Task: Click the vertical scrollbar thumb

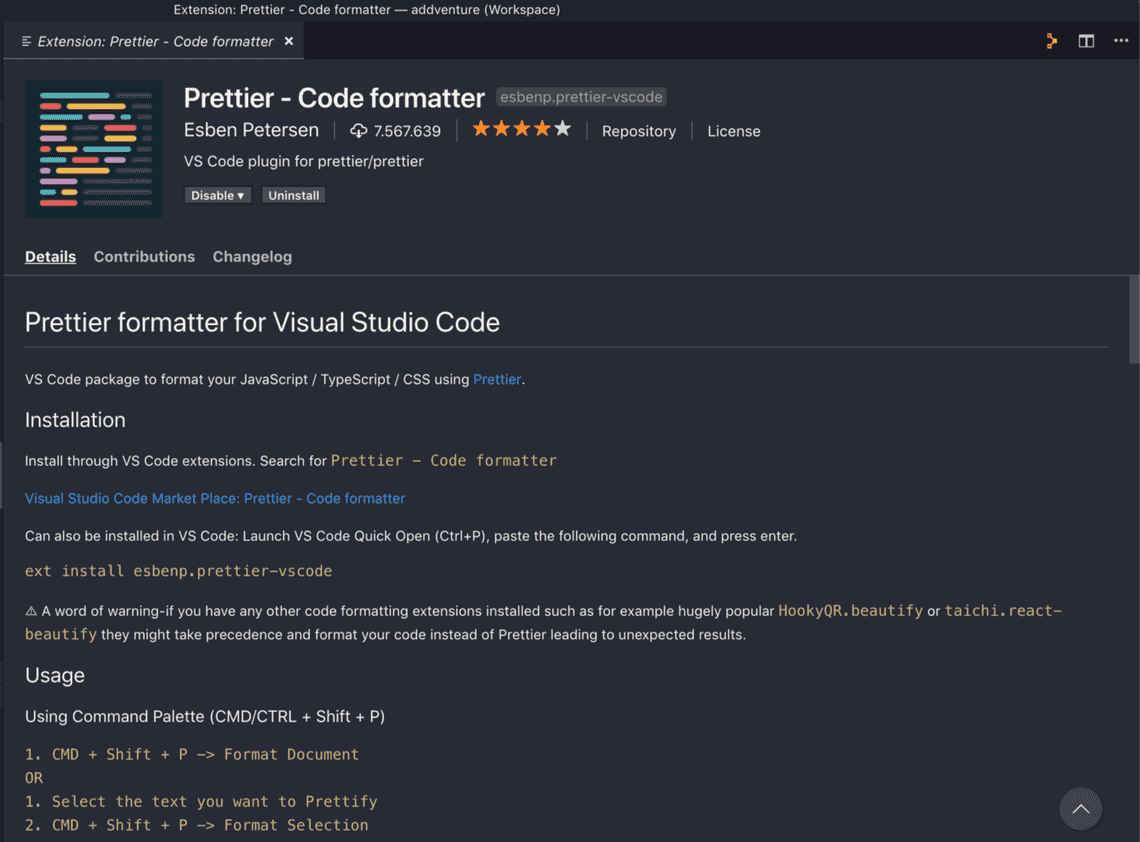Action: click(x=1133, y=320)
